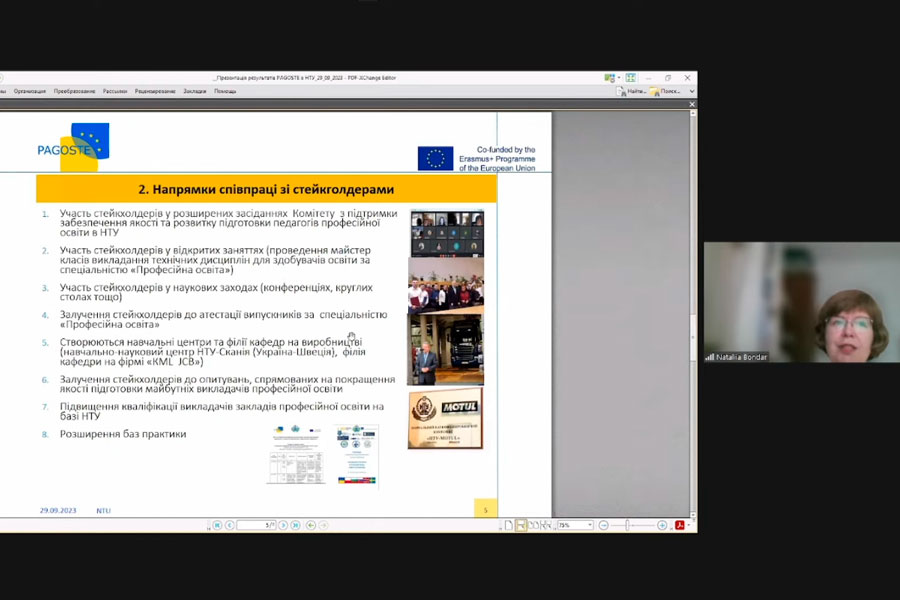Select continuous page layout icon

pyautogui.click(x=521, y=525)
